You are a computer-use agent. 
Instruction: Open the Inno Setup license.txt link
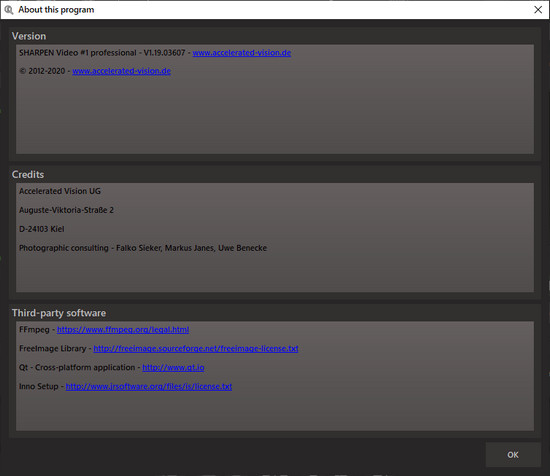click(x=149, y=387)
